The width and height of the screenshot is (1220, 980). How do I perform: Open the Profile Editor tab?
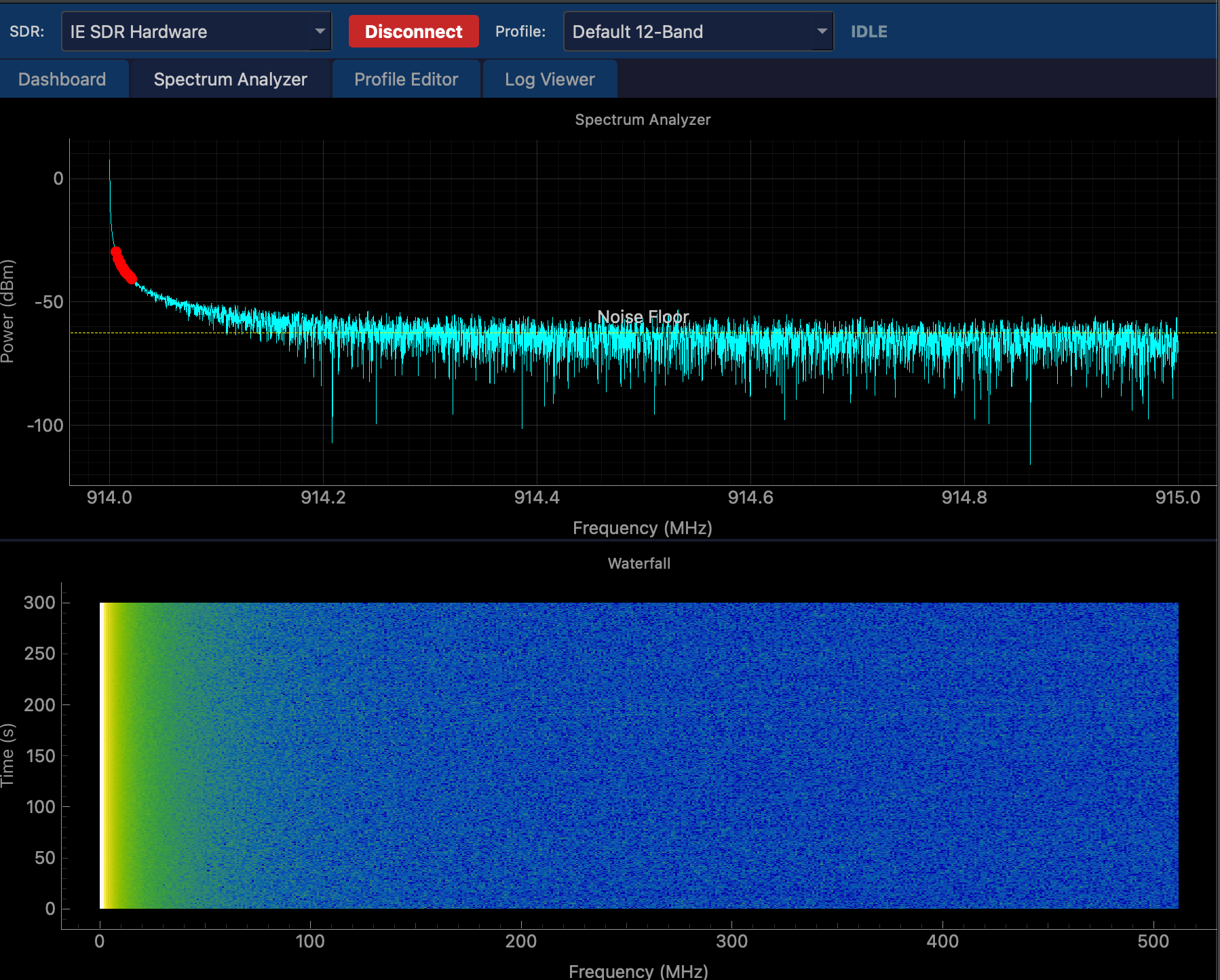tap(405, 79)
